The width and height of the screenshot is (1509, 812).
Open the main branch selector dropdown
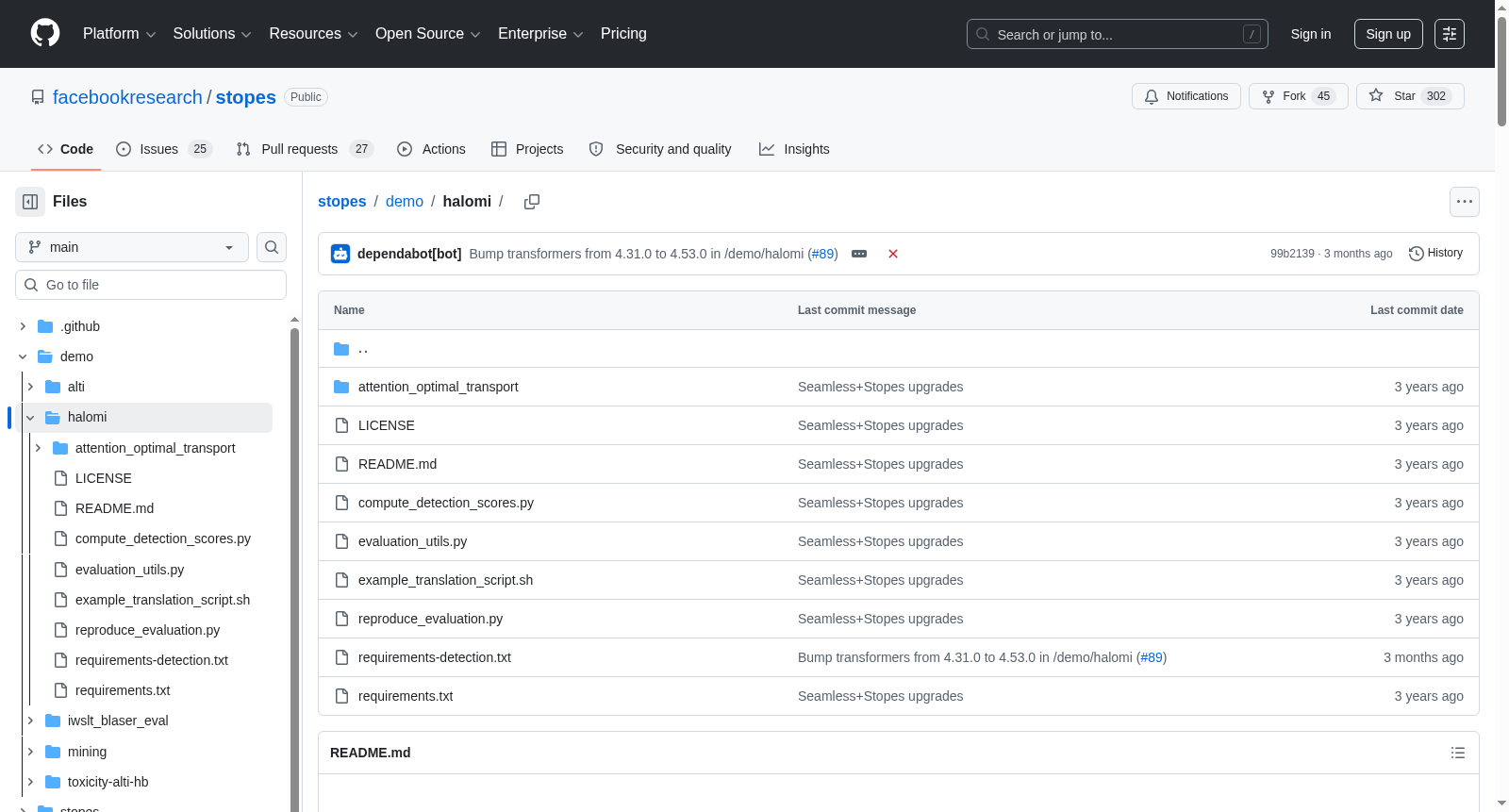pyautogui.click(x=132, y=247)
